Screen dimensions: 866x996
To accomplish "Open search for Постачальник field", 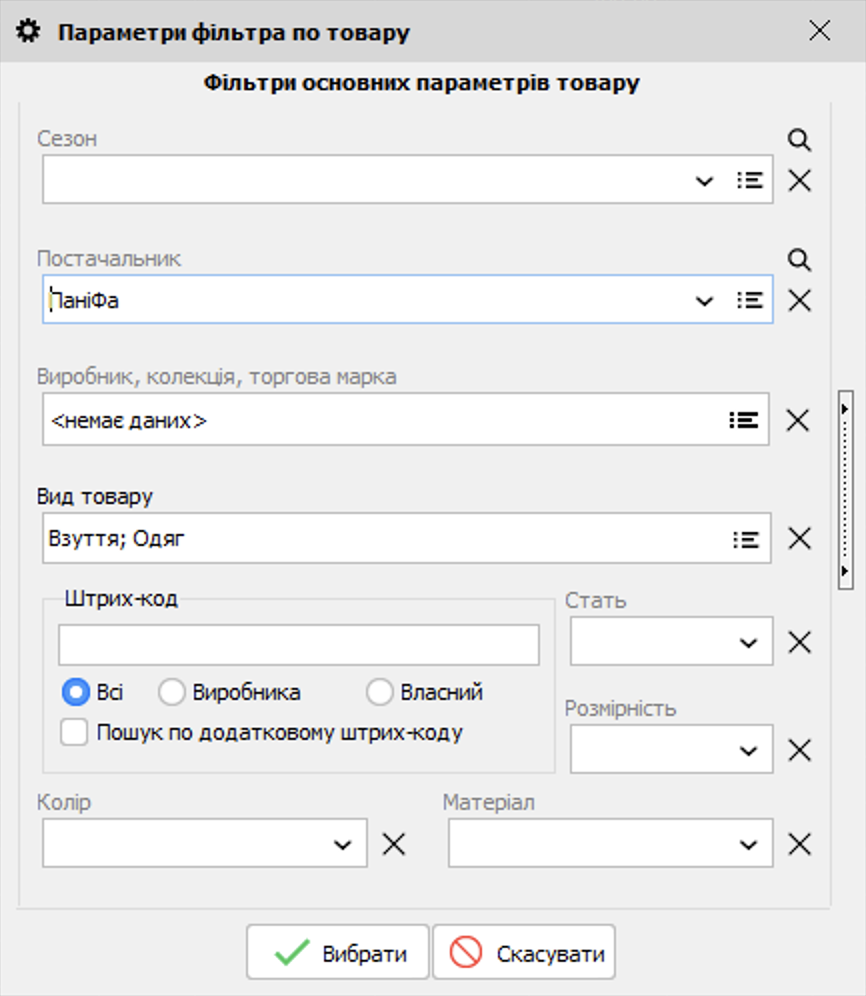I will point(798,258).
